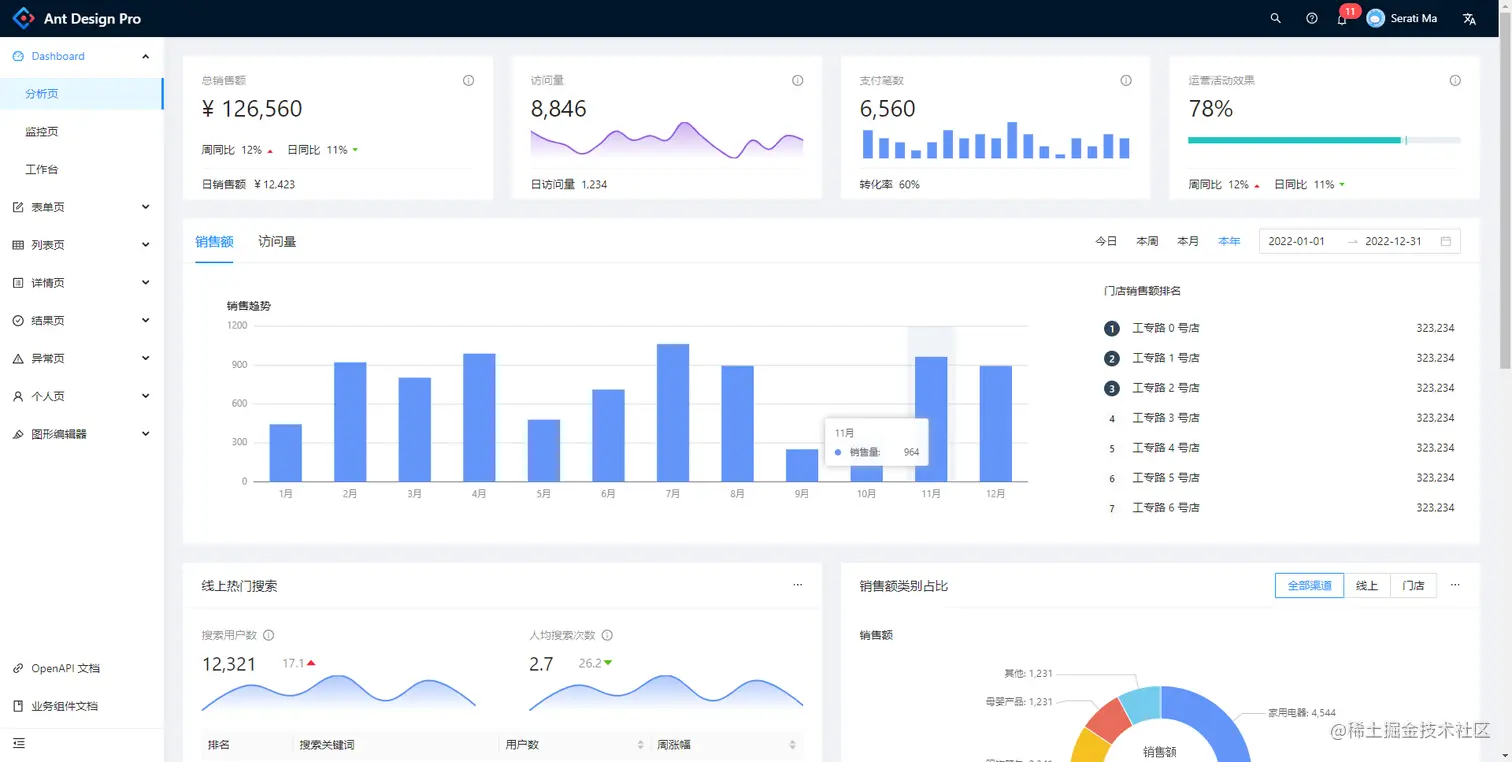Open more options on 销售额类别占比 card

coord(1455,585)
